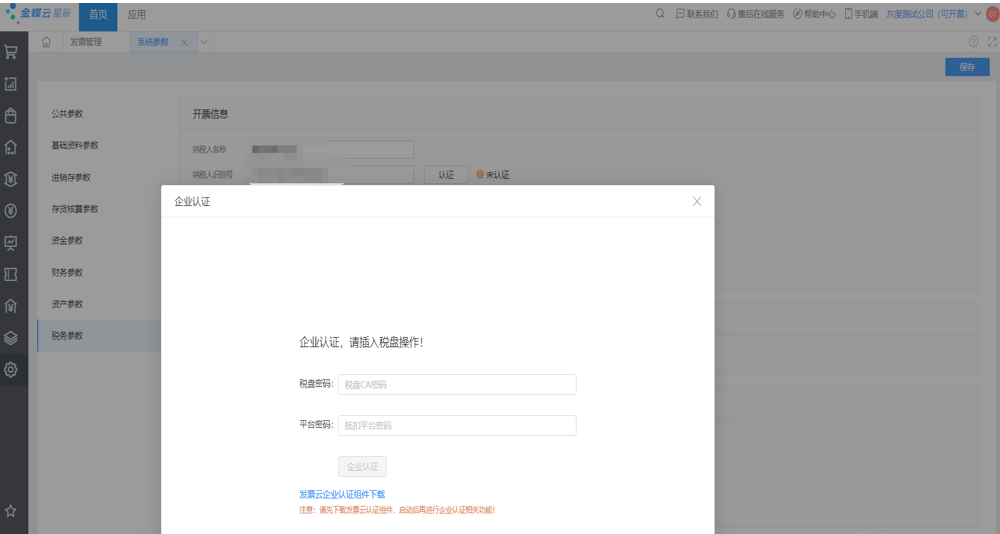This screenshot has width=1000, height=534.
Task: Close the 企业认证 dialog
Action: (697, 202)
